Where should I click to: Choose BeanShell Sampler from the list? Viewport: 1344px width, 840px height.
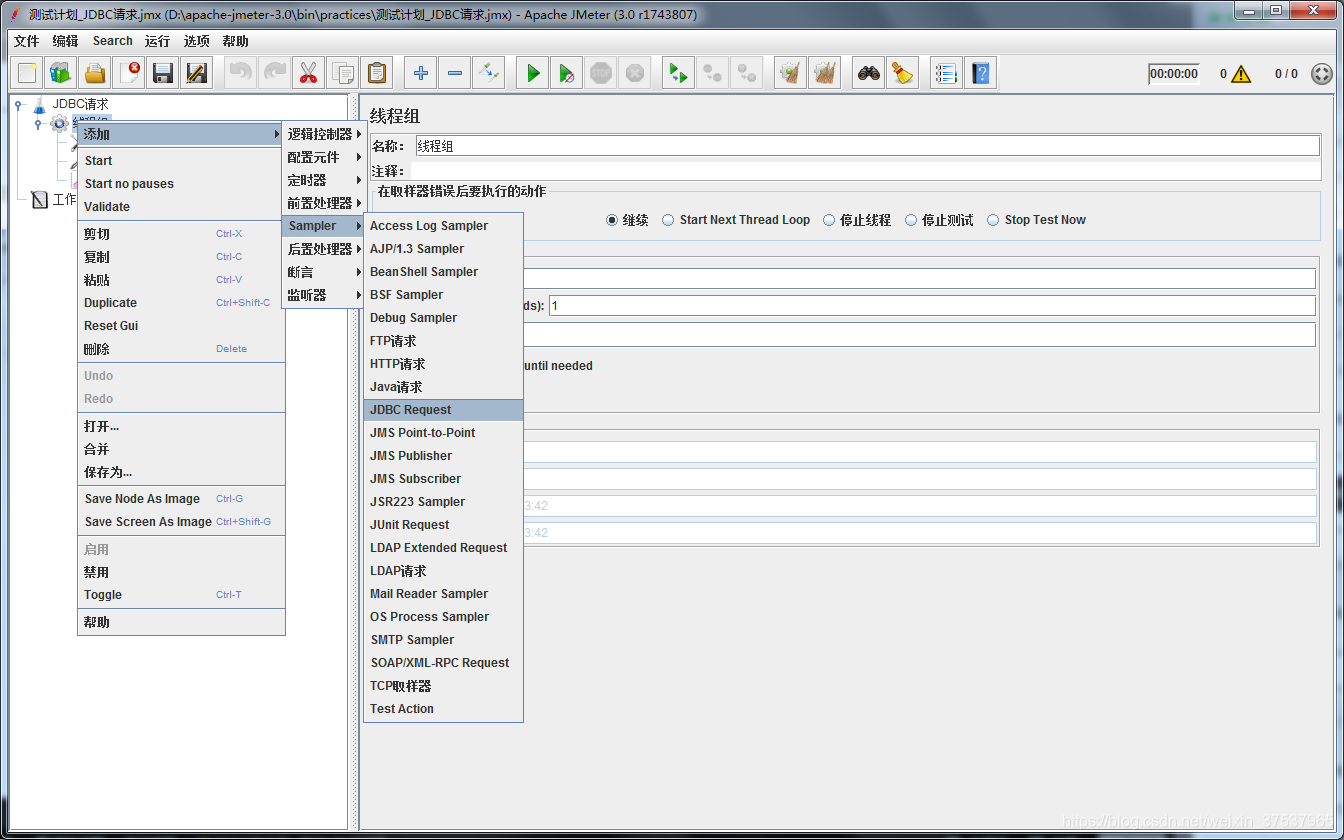[x=443, y=272]
